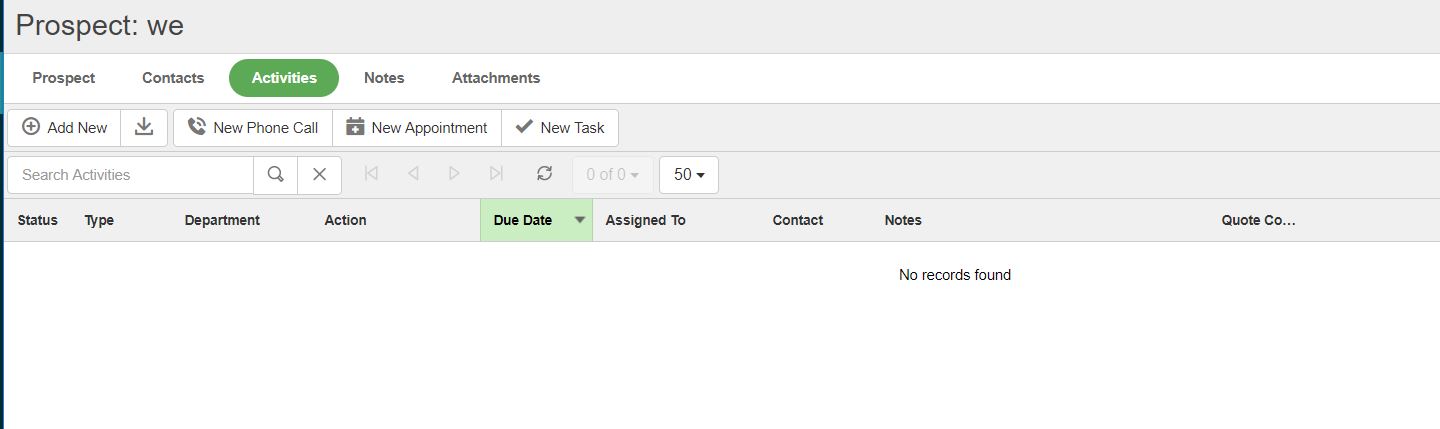Viewport: 1440px width, 429px height.
Task: Go to last page of records
Action: tap(496, 174)
